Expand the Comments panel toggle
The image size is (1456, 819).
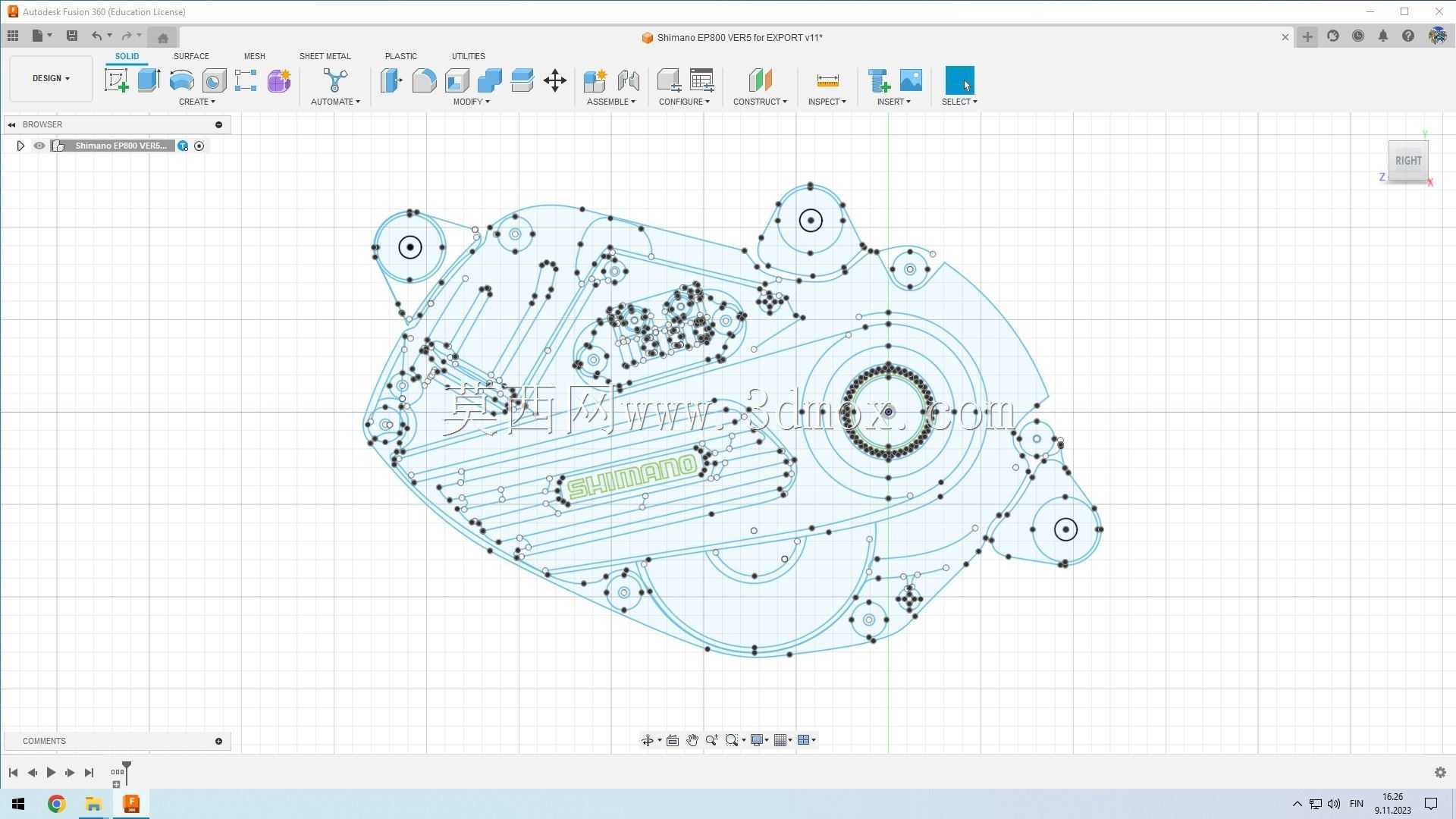[x=218, y=741]
